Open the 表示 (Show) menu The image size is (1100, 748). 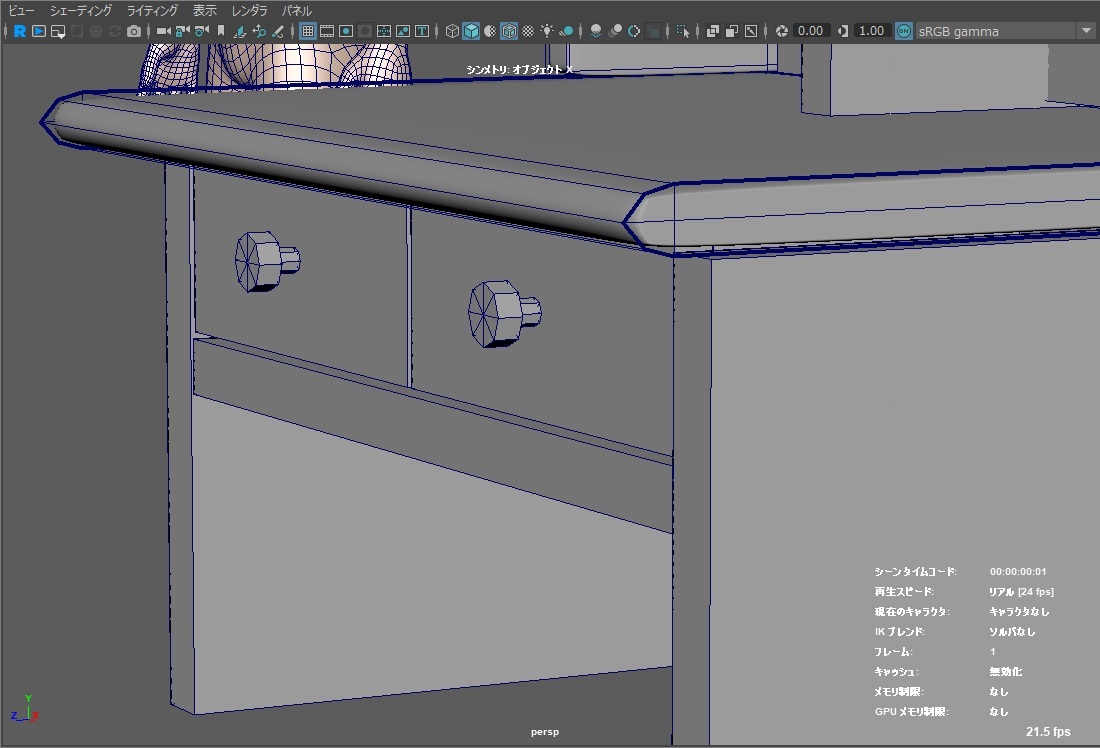pyautogui.click(x=204, y=10)
